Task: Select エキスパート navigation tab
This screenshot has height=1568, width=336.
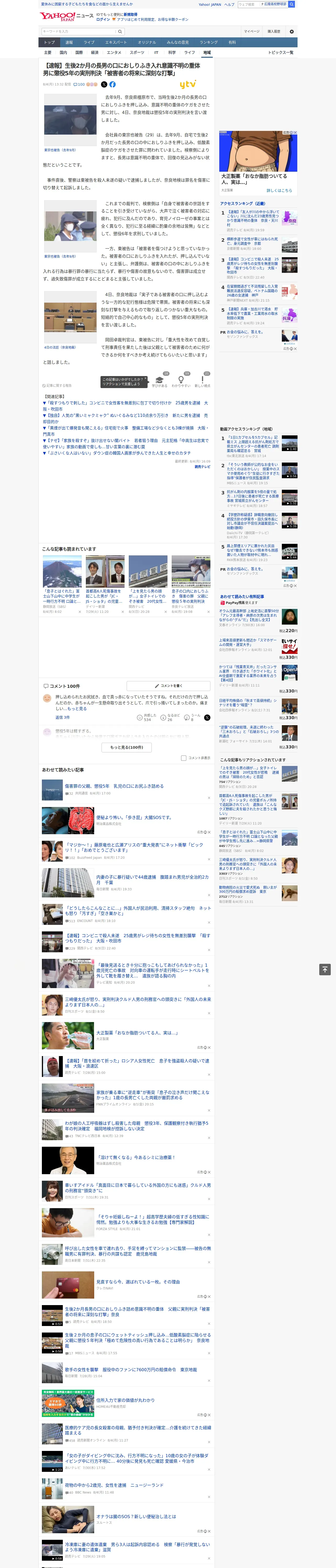Action: tap(116, 42)
